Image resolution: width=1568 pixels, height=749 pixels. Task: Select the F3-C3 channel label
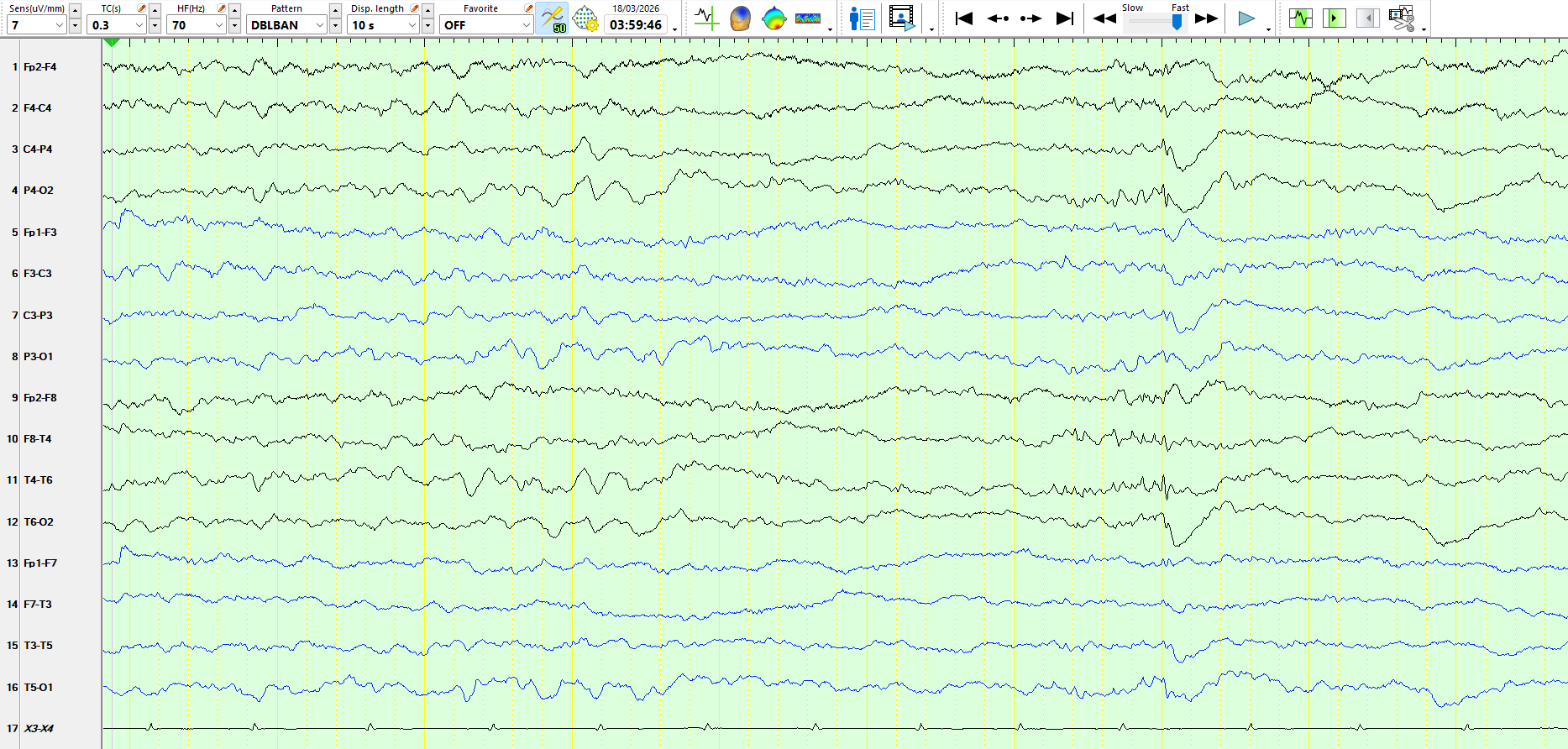[x=38, y=274]
